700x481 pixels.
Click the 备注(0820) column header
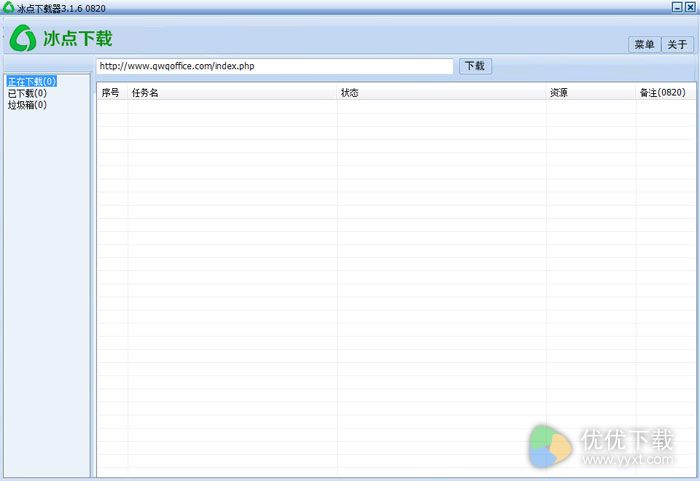pyautogui.click(x=666, y=92)
